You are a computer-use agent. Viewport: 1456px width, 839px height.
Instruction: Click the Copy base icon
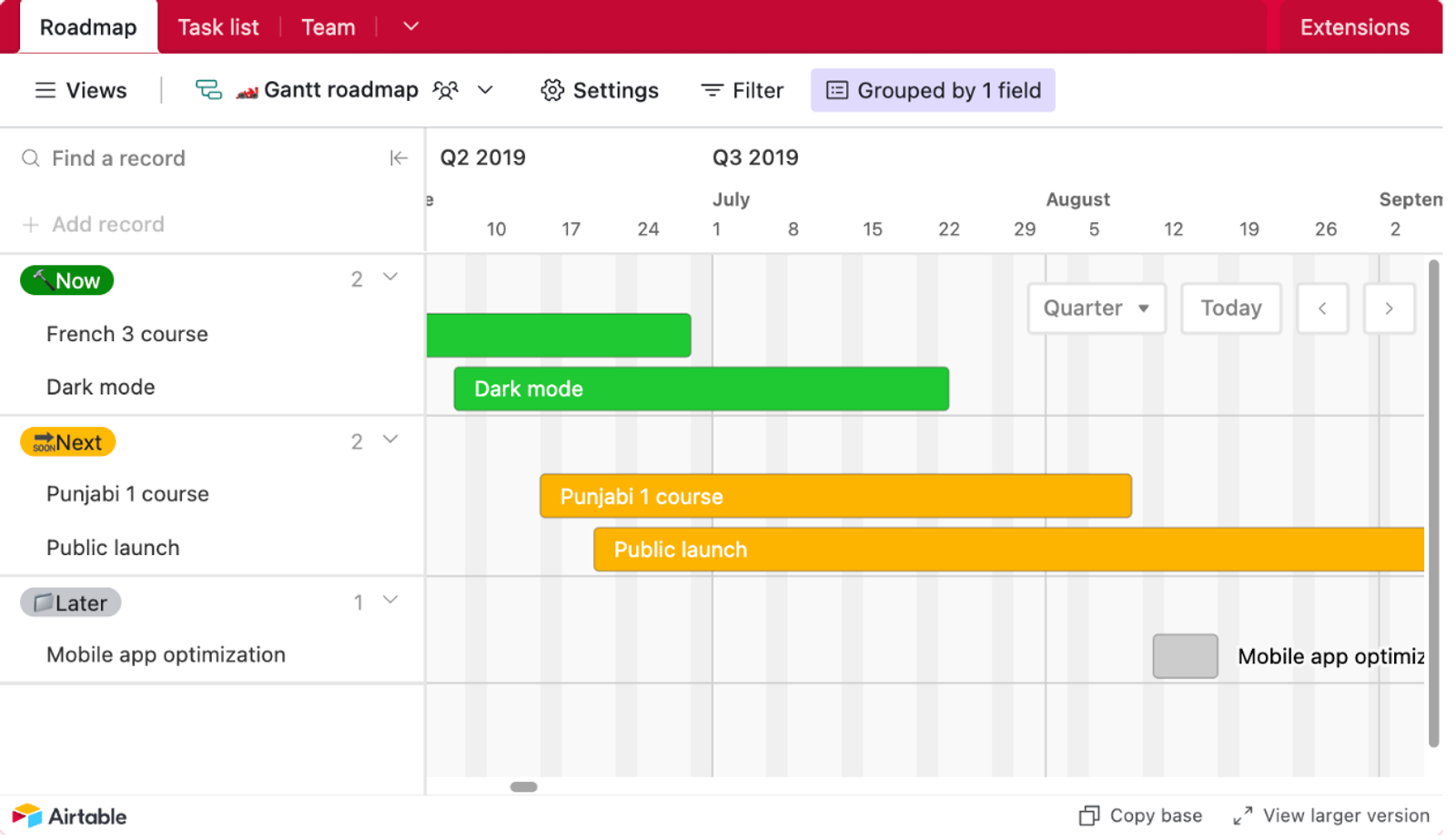1089,815
